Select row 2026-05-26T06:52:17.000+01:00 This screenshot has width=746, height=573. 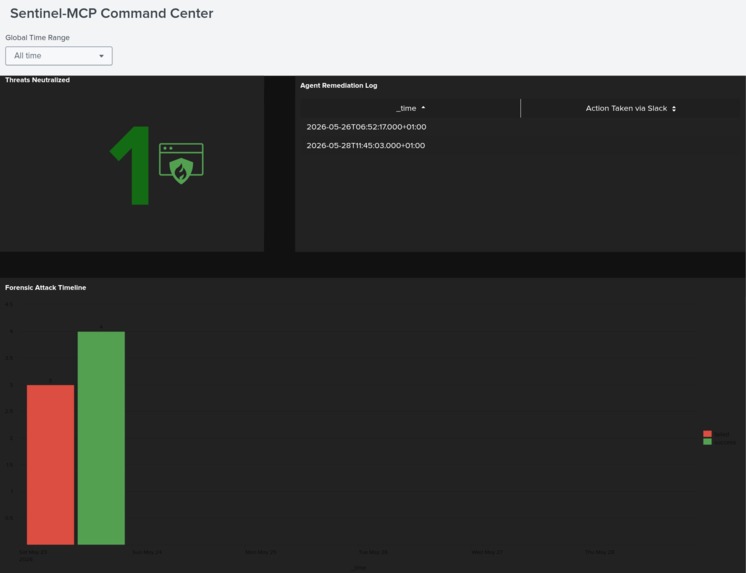(x=520, y=127)
